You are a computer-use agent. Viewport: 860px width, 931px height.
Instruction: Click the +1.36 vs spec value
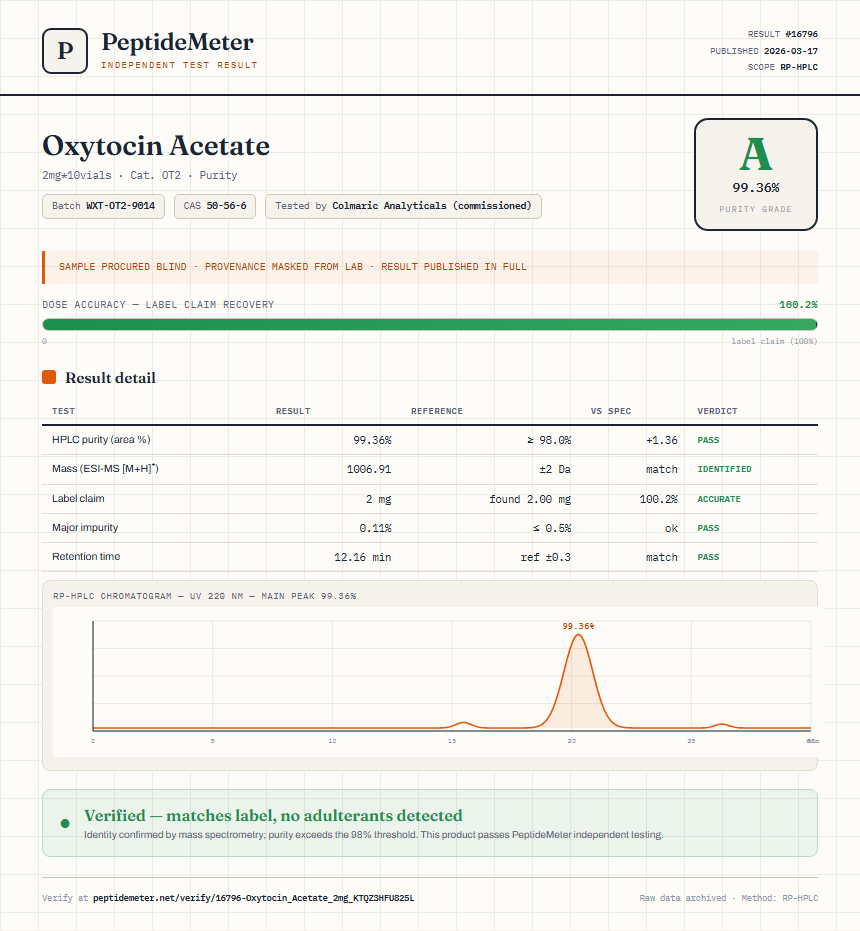[662, 440]
